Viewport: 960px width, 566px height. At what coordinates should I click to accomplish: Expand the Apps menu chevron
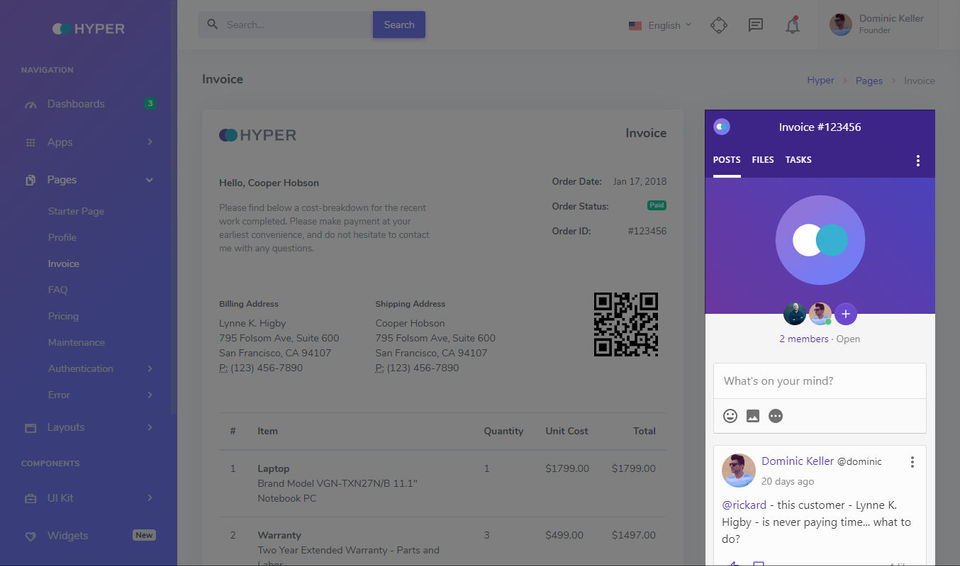point(150,142)
